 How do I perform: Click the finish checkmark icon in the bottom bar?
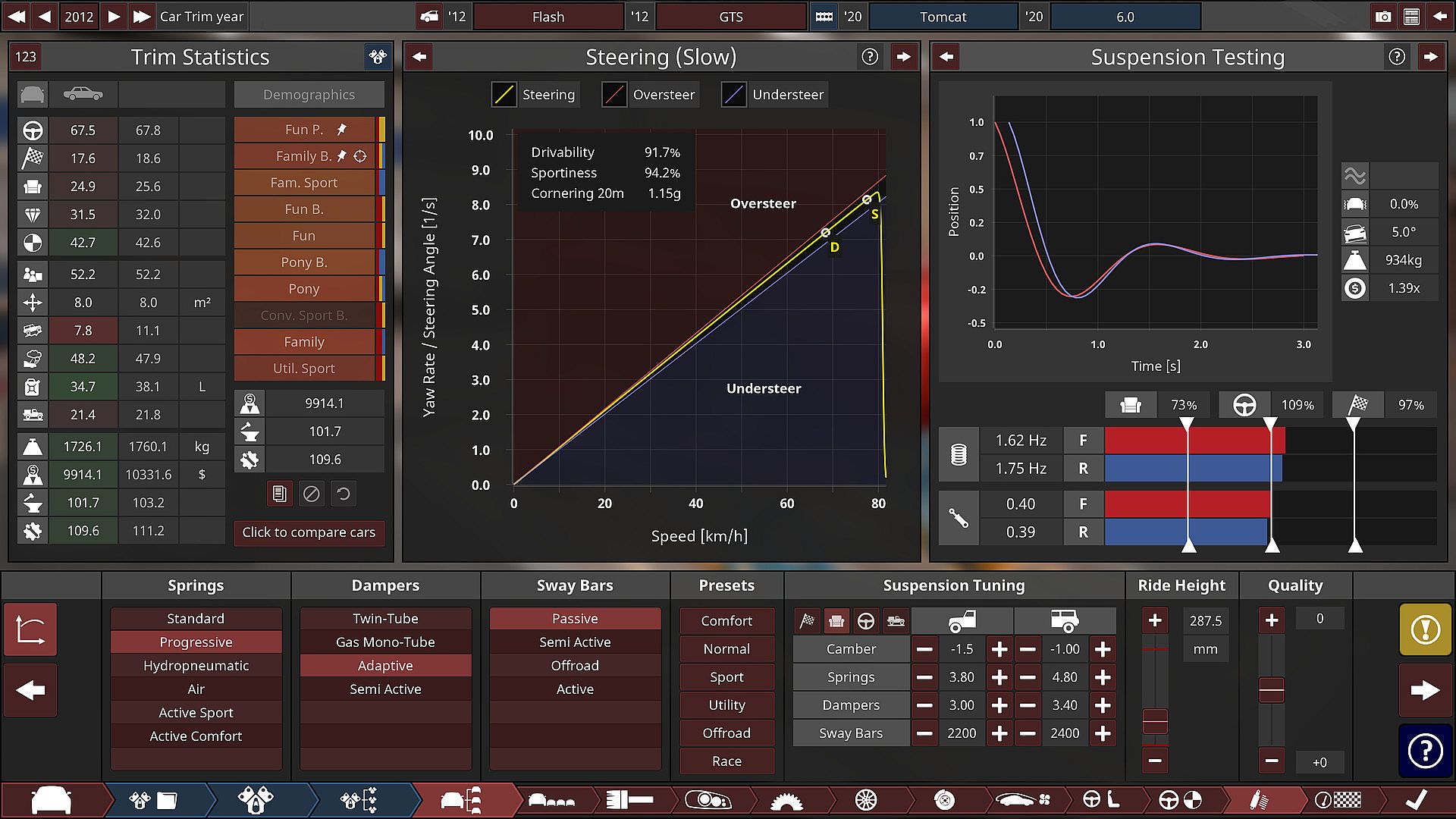pos(1415,800)
